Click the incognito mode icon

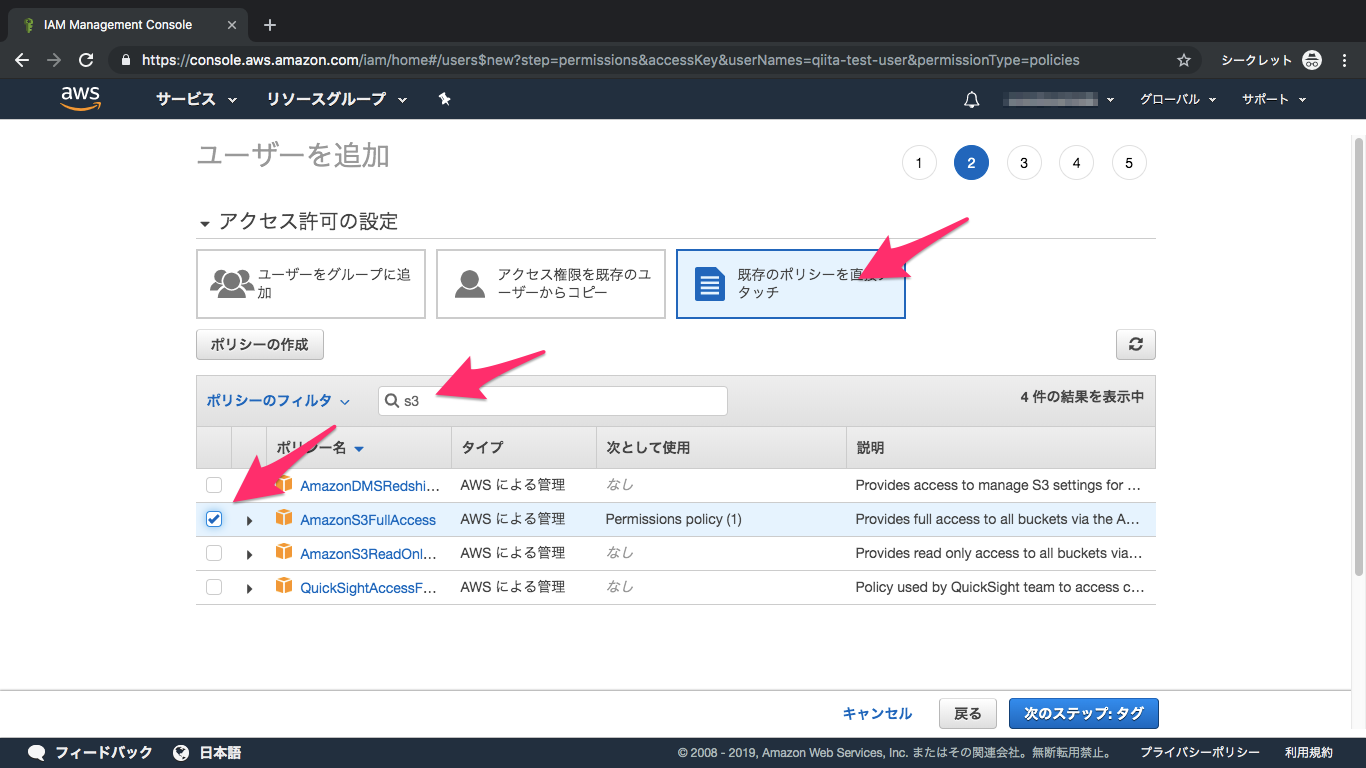click(x=1313, y=60)
